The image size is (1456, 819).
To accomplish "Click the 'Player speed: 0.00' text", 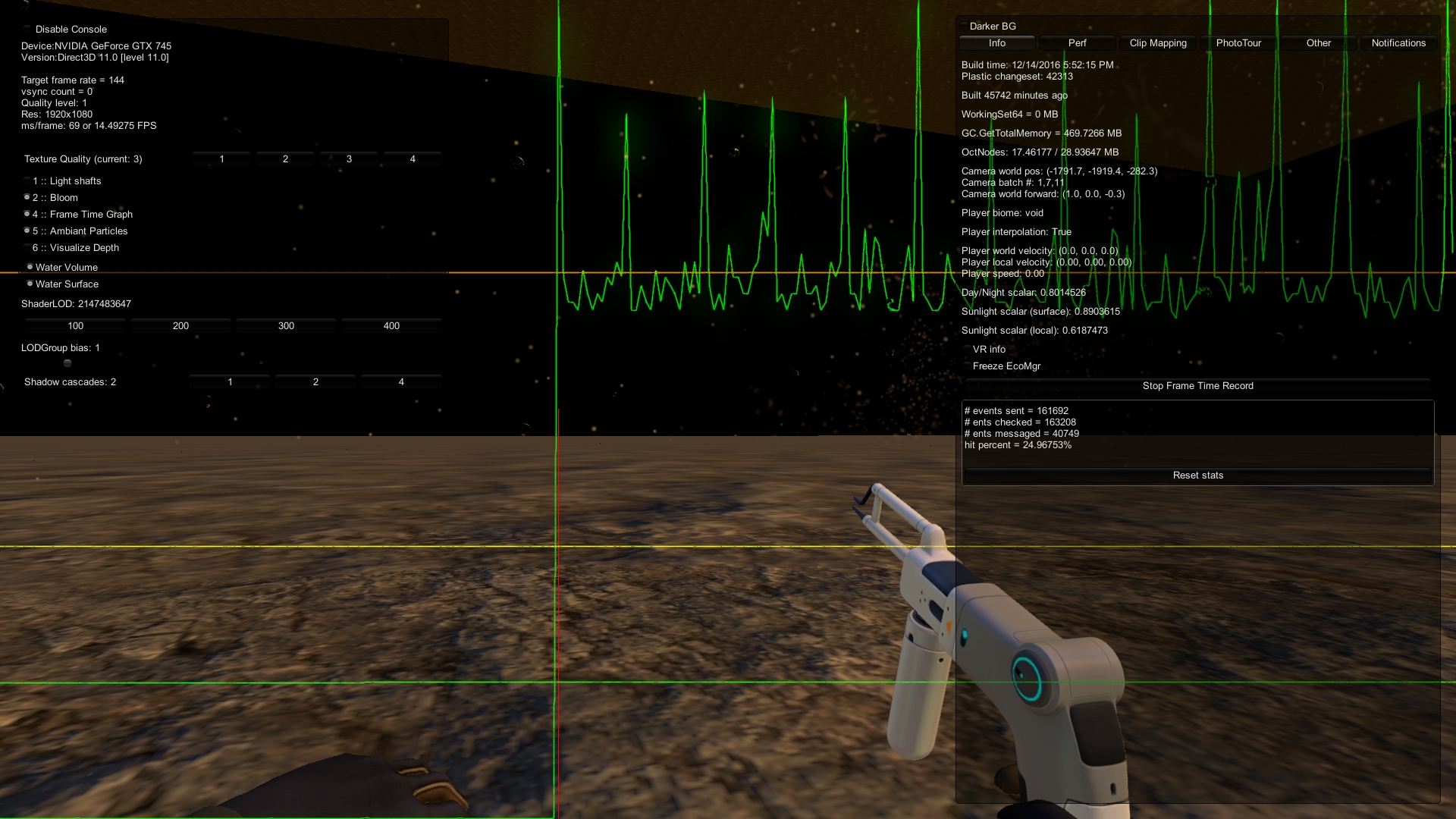I will [x=1003, y=273].
